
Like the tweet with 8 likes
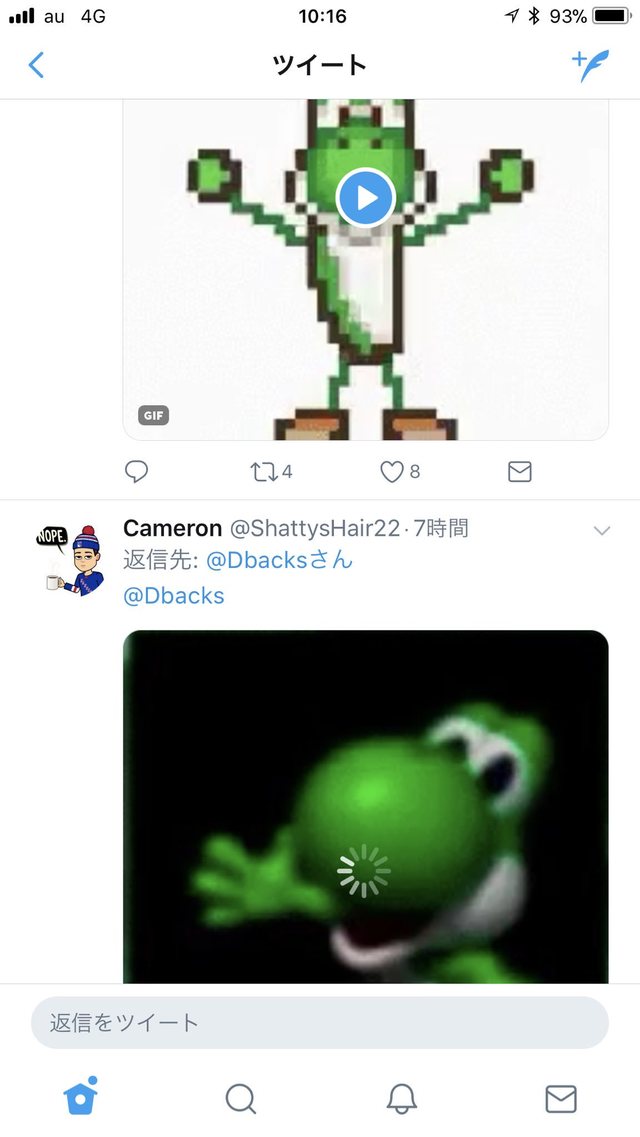[400, 472]
